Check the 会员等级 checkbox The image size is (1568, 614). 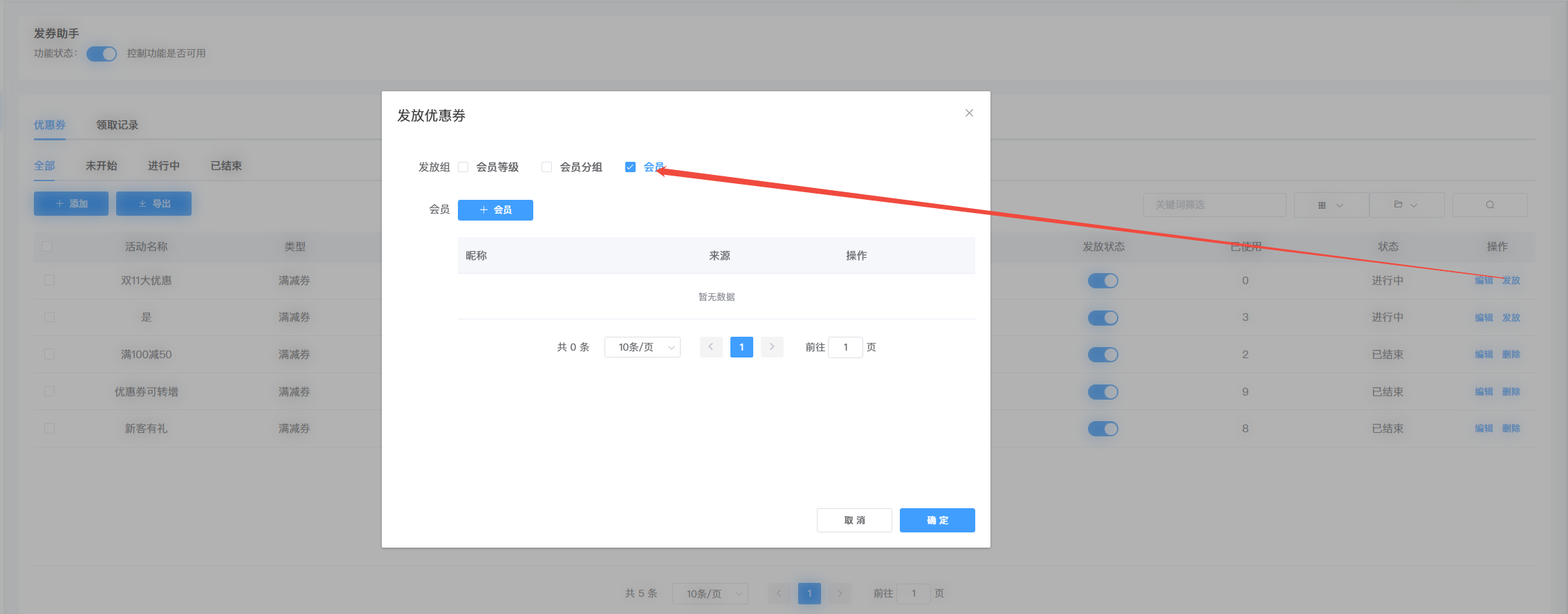(463, 167)
